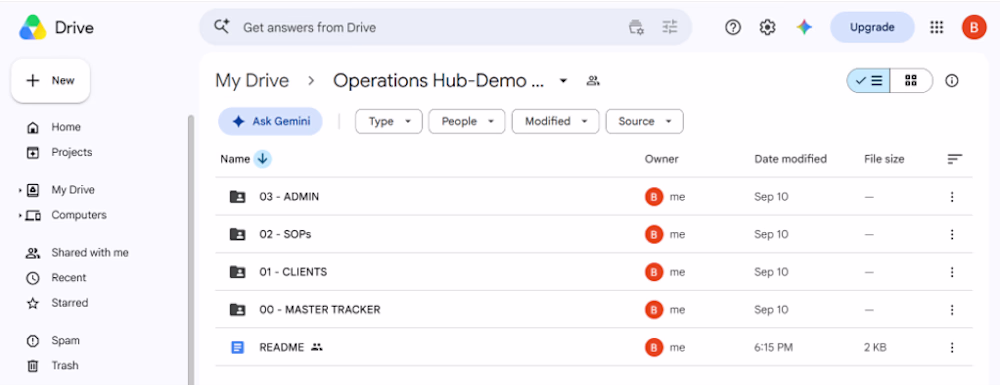This screenshot has width=1000, height=385.
Task: Open sort options icon in header row
Action: coord(954,159)
